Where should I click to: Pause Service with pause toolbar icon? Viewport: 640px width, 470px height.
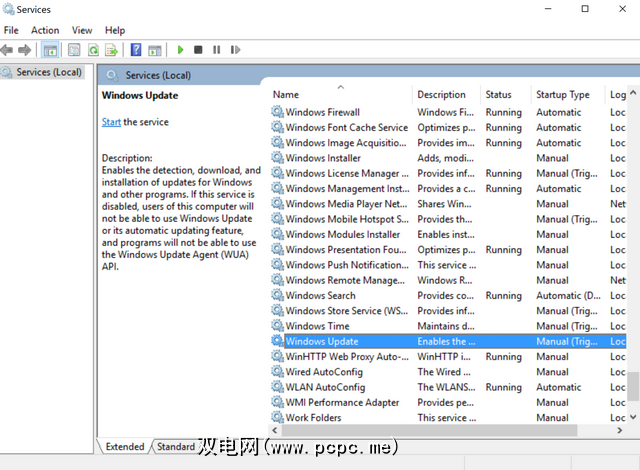click(x=216, y=50)
